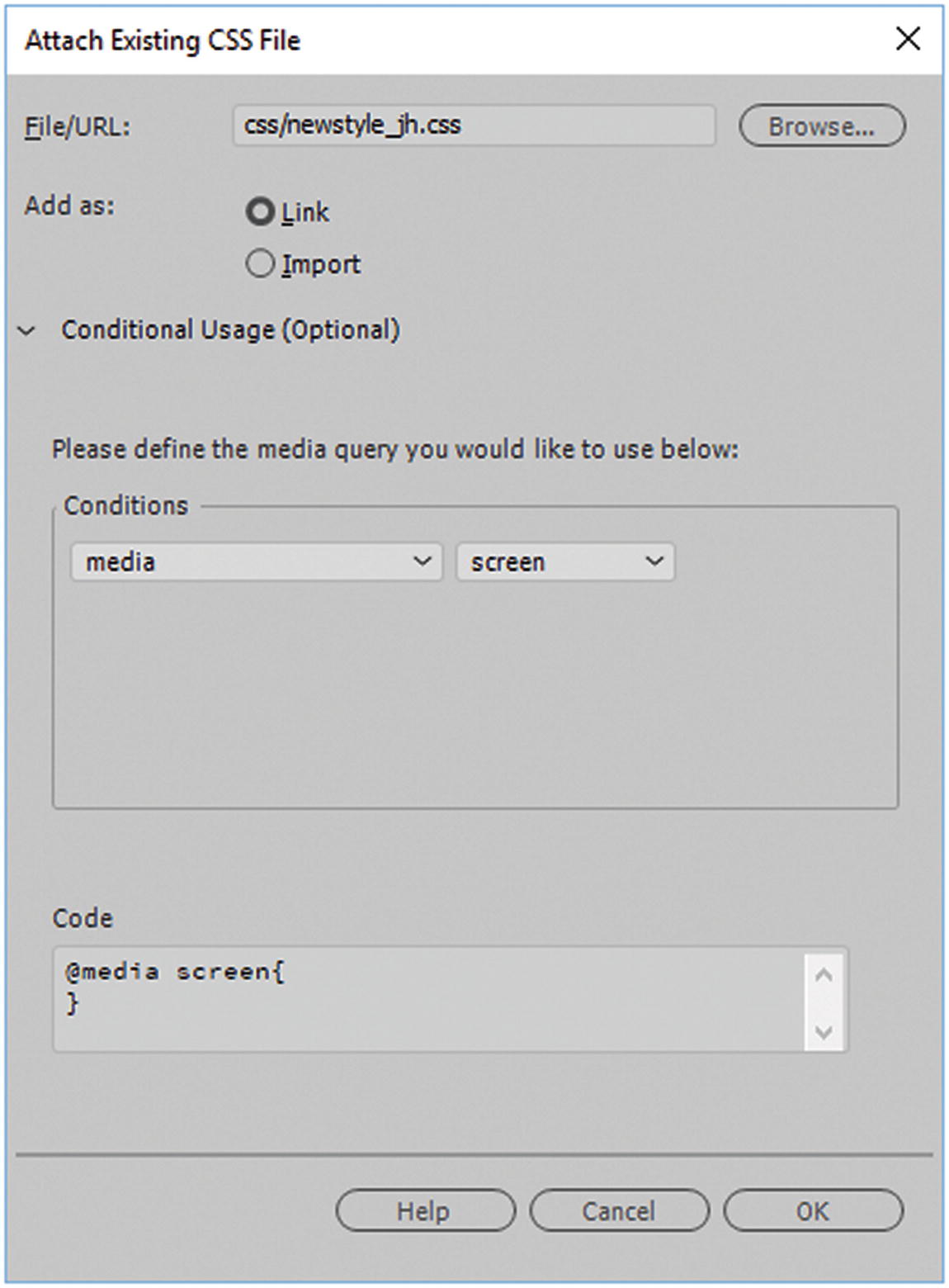Click inside the Code text area
The height and width of the screenshot is (1288, 949).
(x=429, y=999)
